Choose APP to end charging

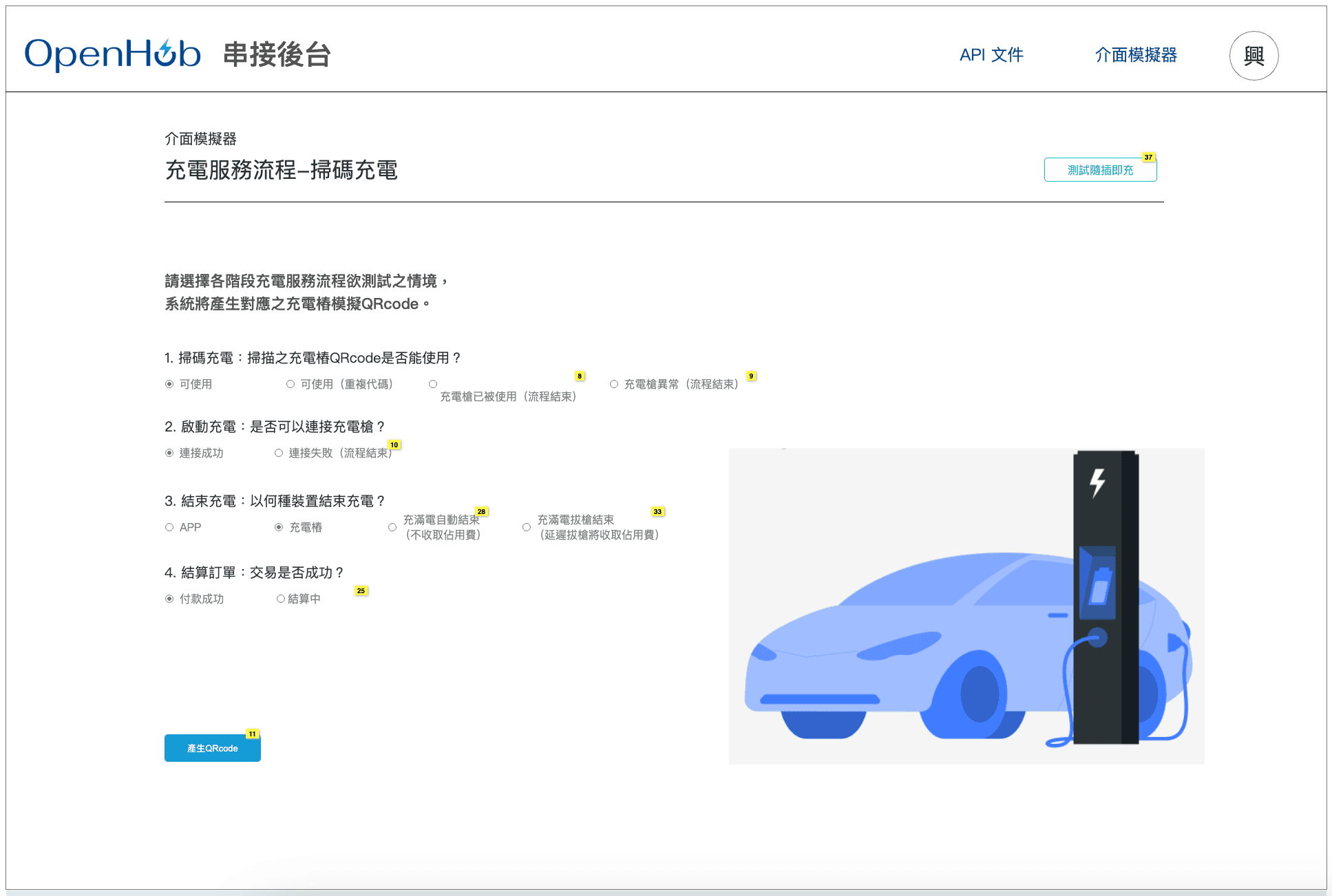click(169, 527)
